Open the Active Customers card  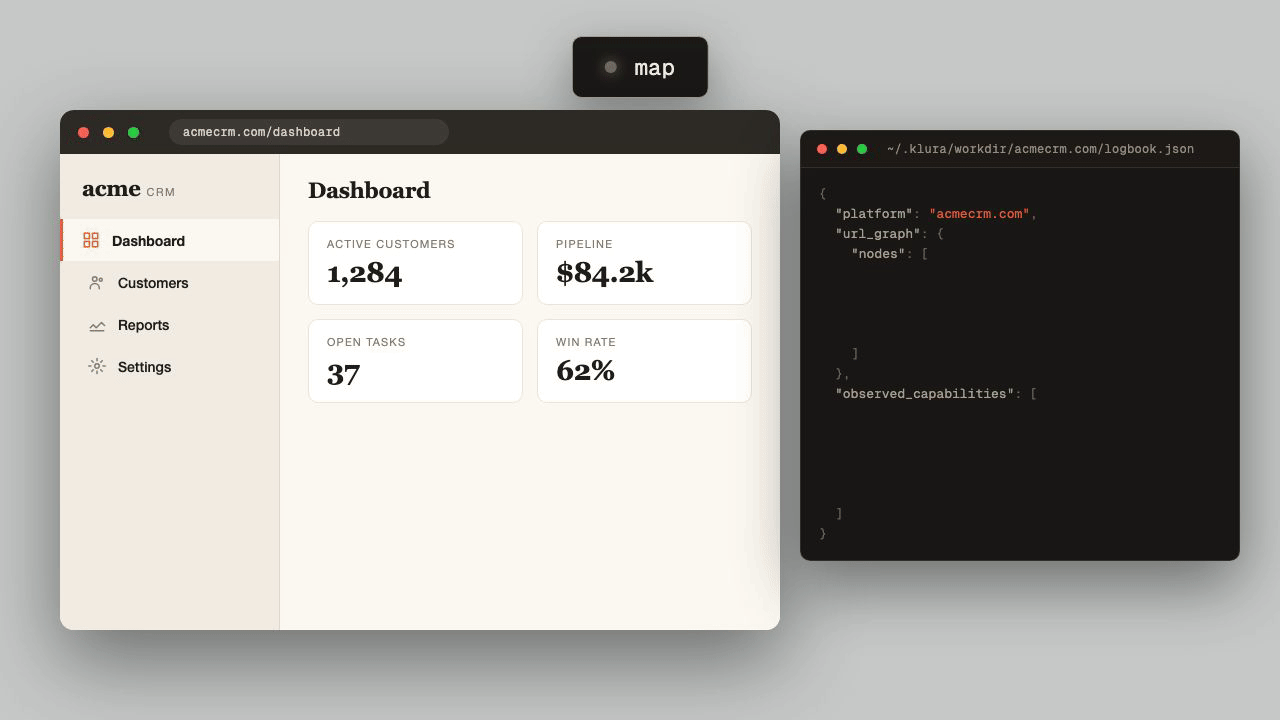coord(415,263)
